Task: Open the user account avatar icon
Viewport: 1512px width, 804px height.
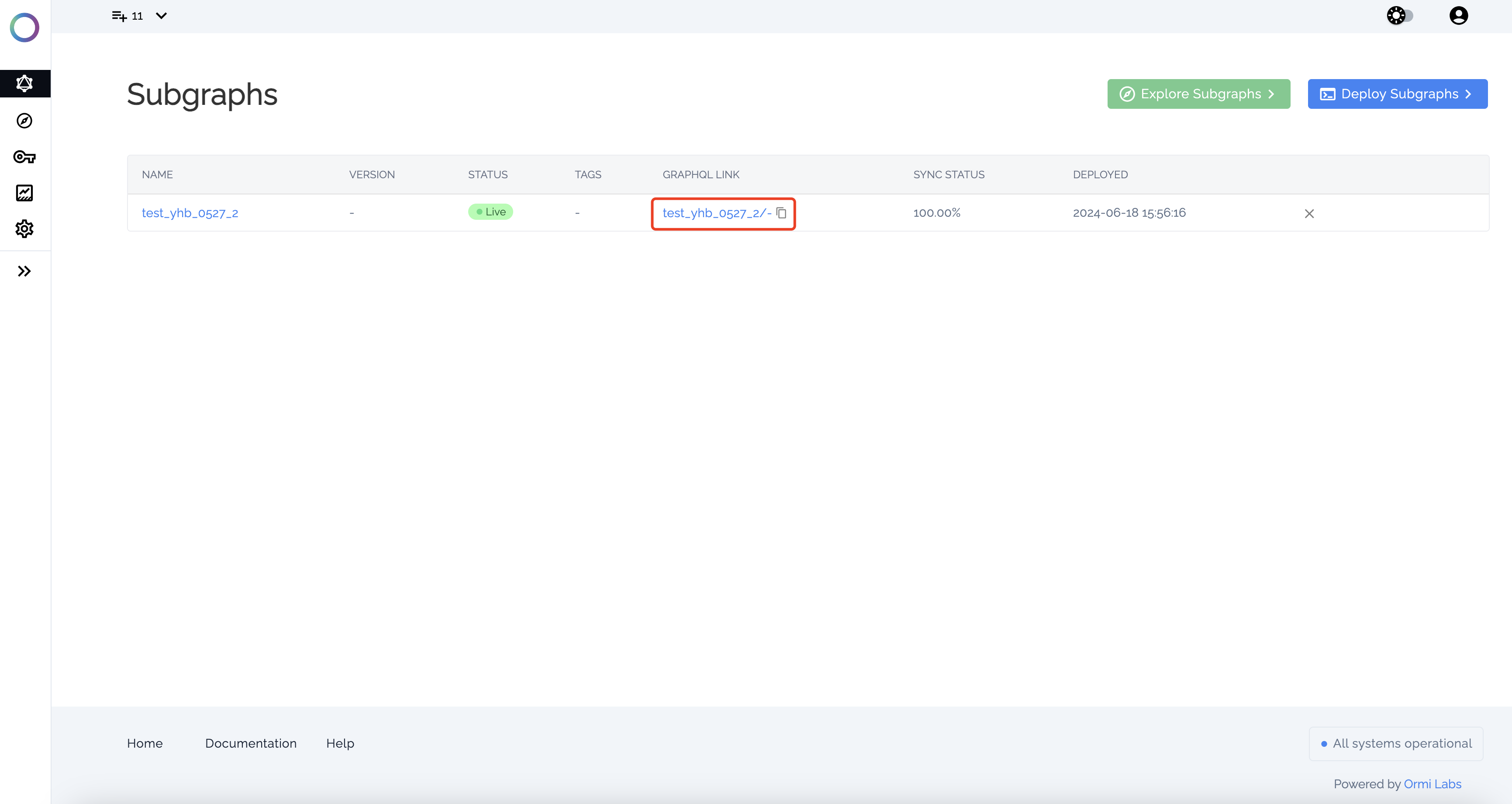Action: click(1458, 16)
